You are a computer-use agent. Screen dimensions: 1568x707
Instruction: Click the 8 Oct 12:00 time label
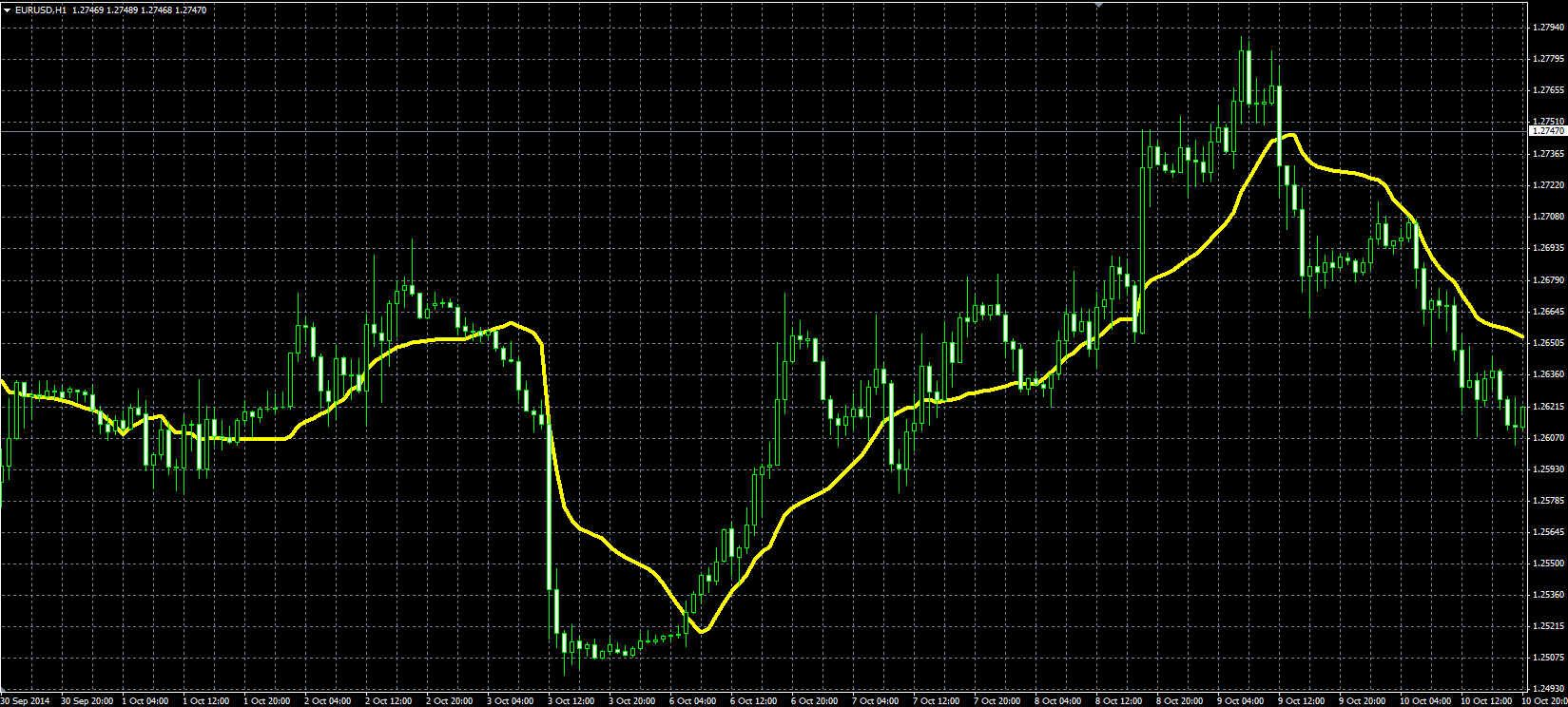click(x=1120, y=701)
